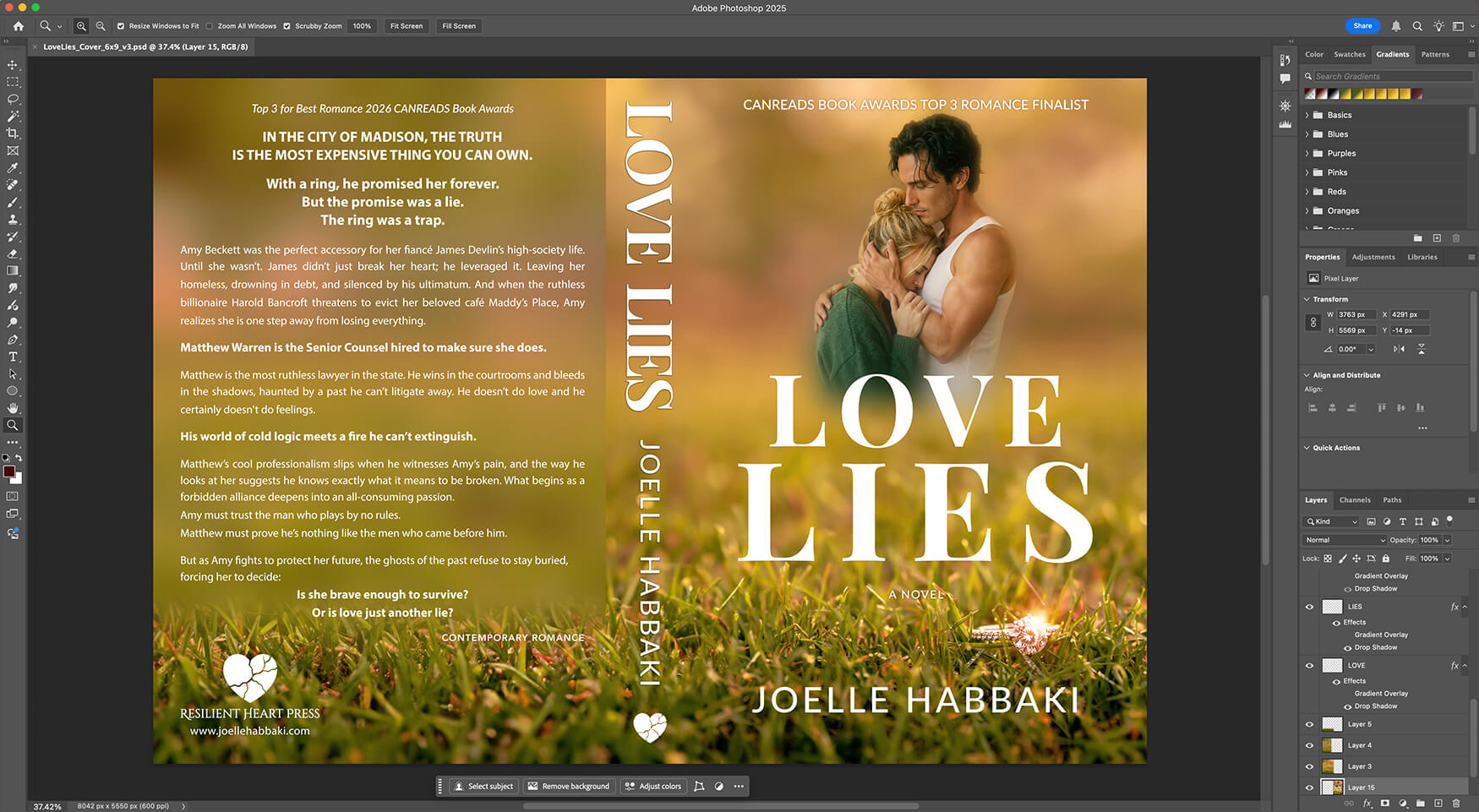This screenshot has height=812, width=1479.
Task: Create a new layer in Layers panel
Action: click(1438, 804)
